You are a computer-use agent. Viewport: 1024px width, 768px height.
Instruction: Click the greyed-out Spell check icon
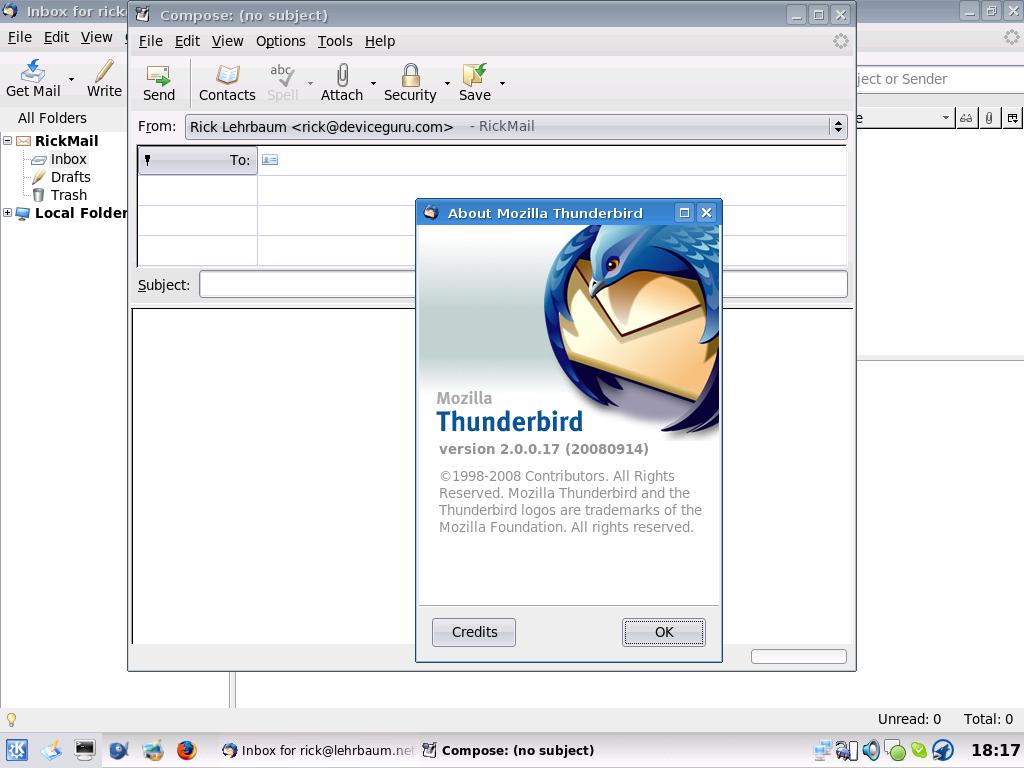282,75
